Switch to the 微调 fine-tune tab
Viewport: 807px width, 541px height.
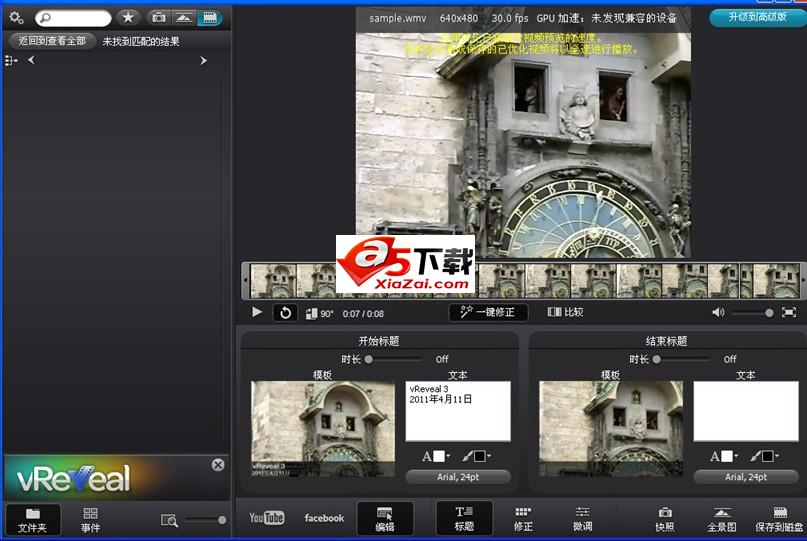pyautogui.click(x=583, y=518)
